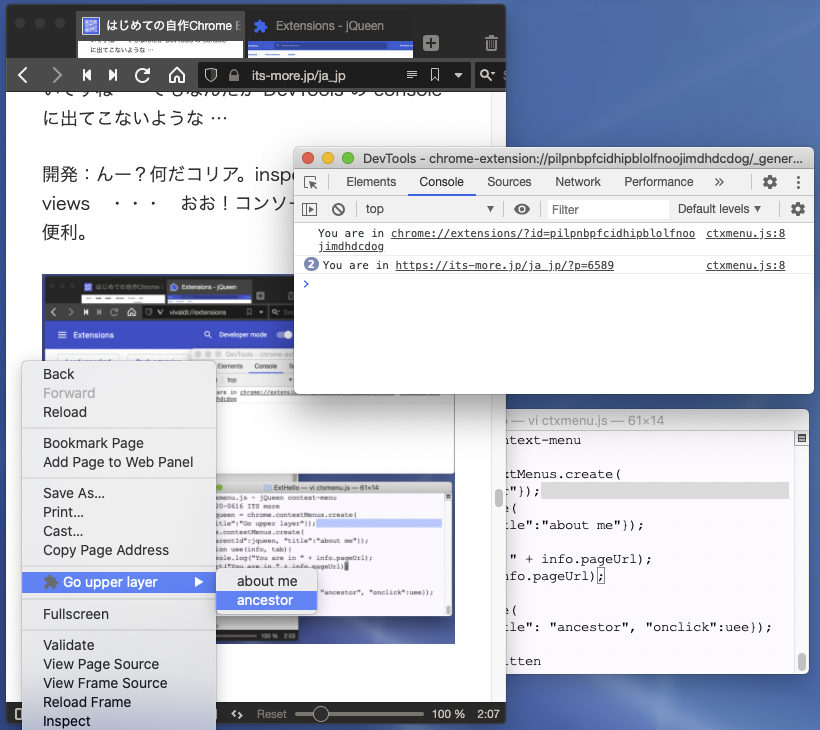Open the closed tabs trash icon
The width and height of the screenshot is (820, 730).
[x=491, y=43]
